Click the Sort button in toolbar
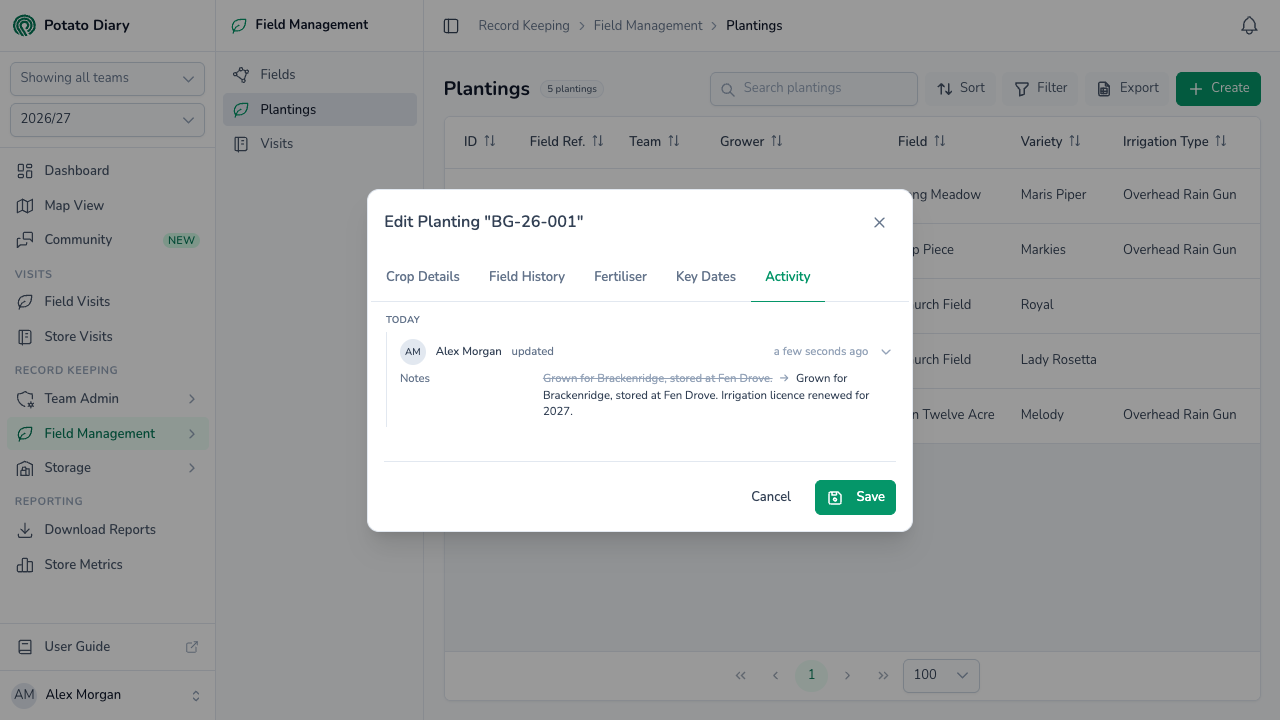Image resolution: width=1280 pixels, height=720 pixels. point(961,88)
